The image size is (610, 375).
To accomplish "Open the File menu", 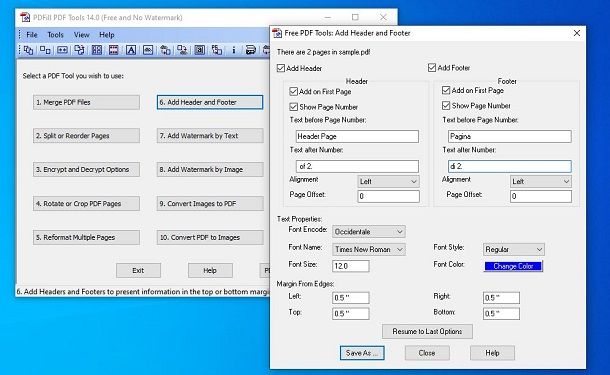I will [32, 35].
